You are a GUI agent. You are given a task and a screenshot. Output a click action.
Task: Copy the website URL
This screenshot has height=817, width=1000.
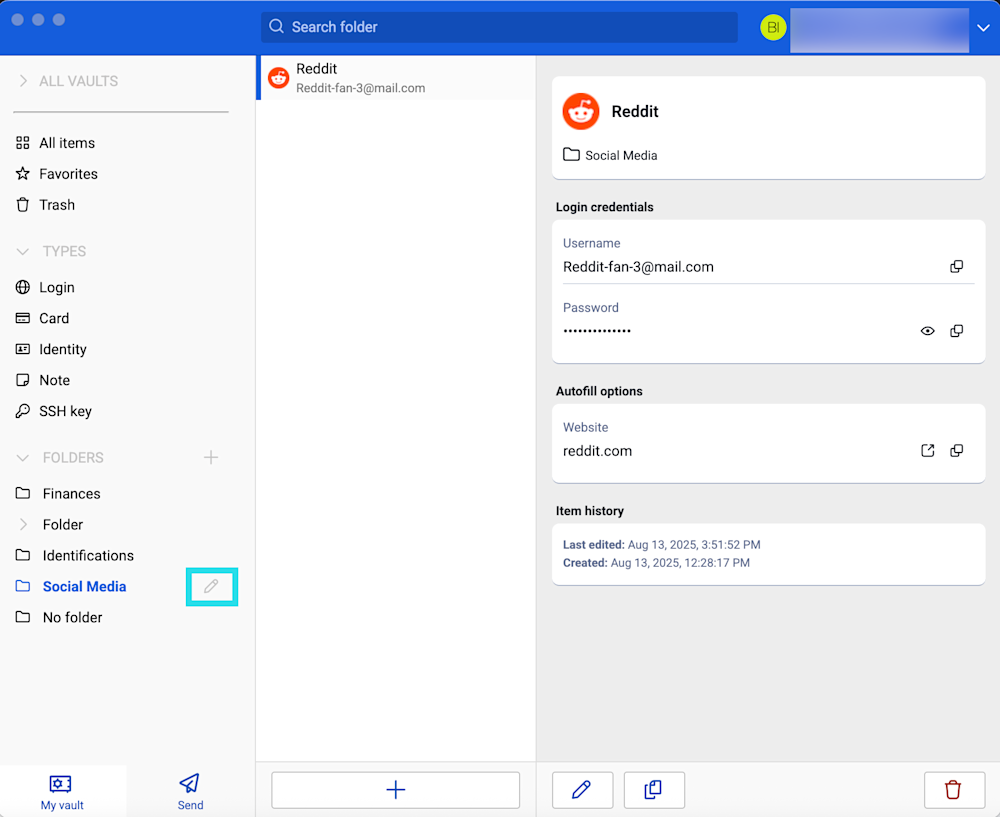pyautogui.click(x=956, y=451)
